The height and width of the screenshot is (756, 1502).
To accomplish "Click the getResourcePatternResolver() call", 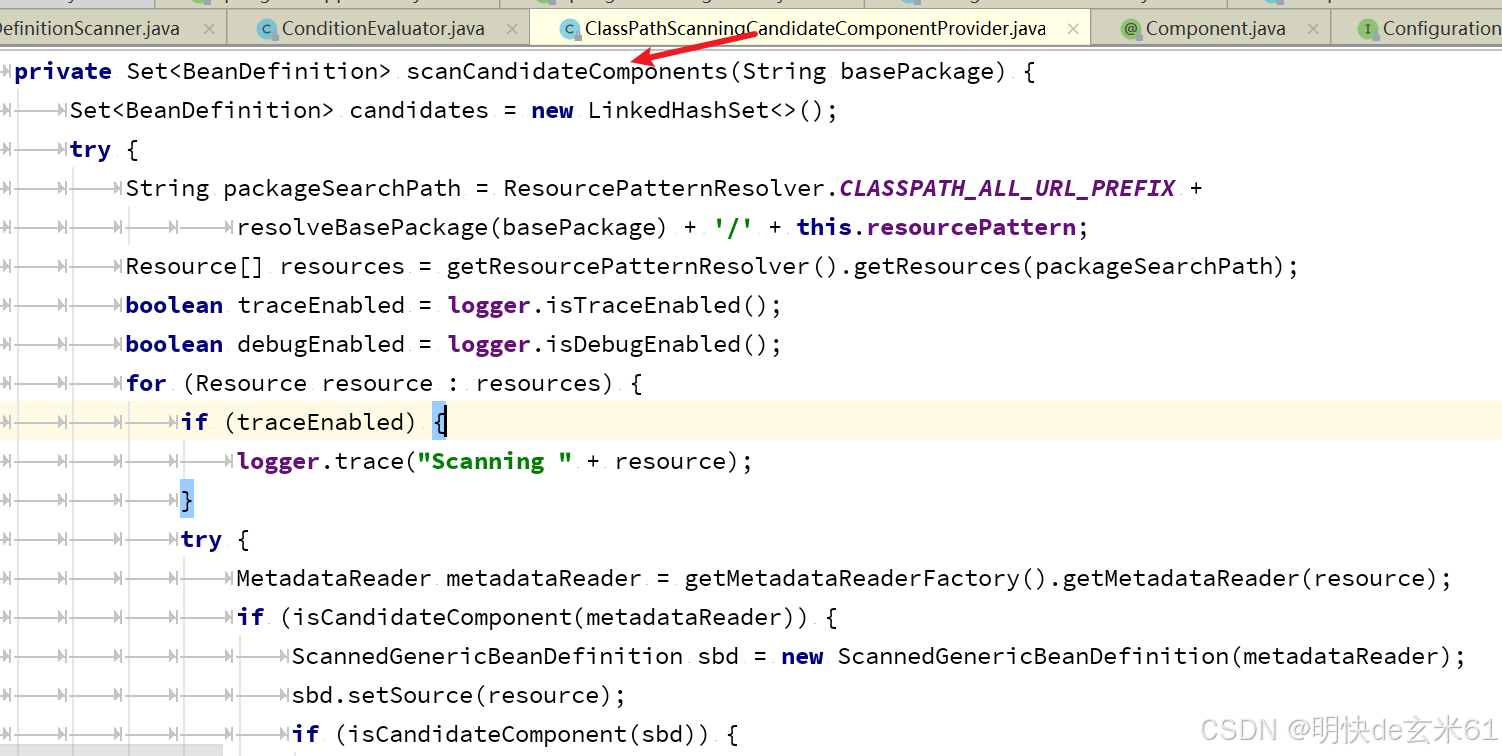I will point(641,266).
